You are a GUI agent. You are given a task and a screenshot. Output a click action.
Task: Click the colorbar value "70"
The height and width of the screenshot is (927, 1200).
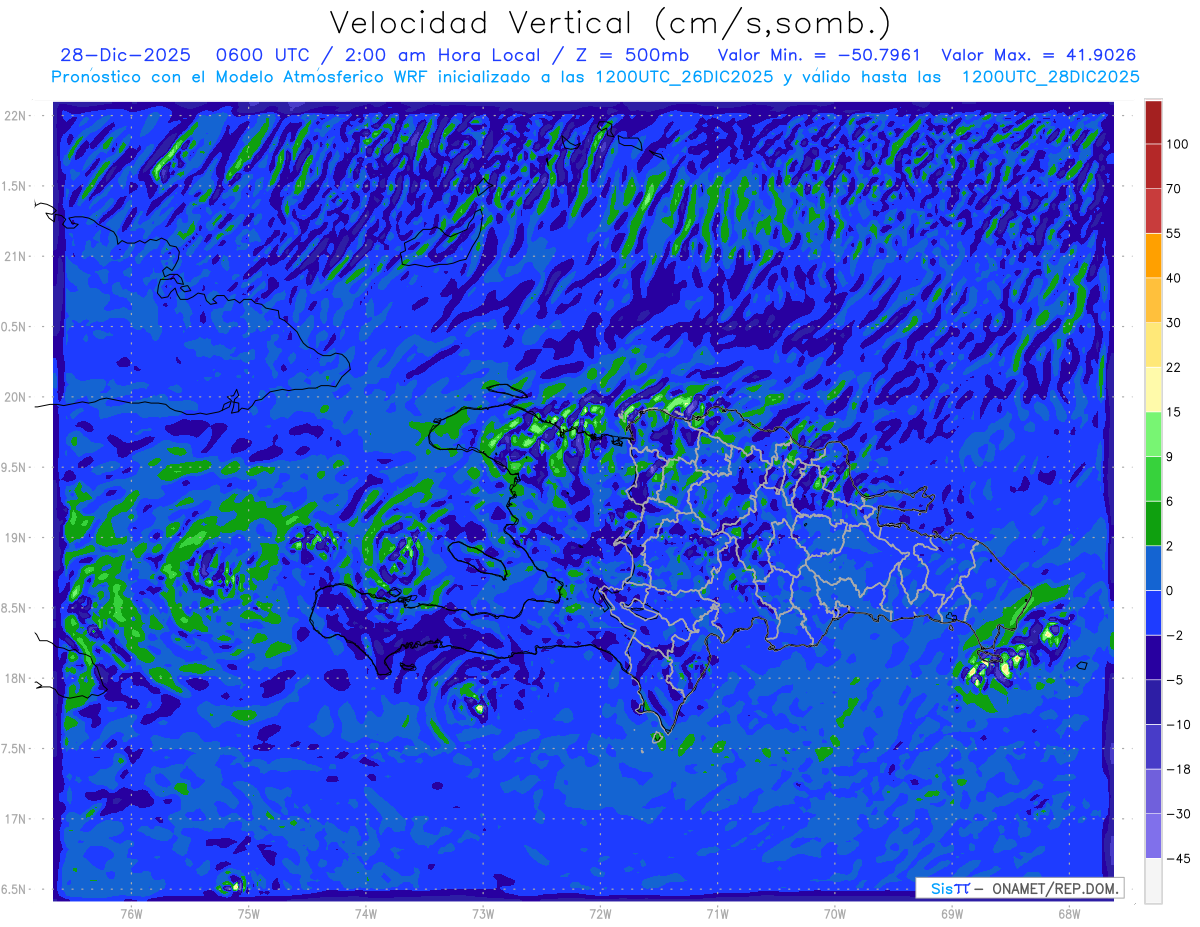pyautogui.click(x=1174, y=188)
